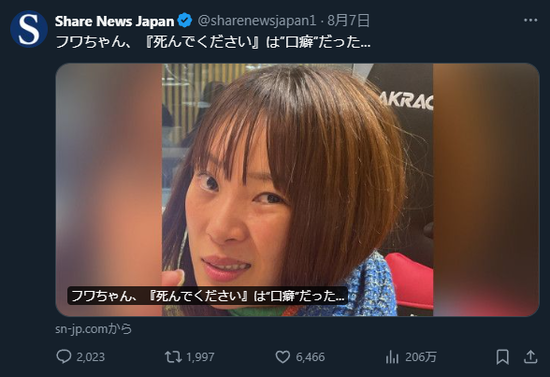Click the 2,023 replies count

(x=90, y=357)
